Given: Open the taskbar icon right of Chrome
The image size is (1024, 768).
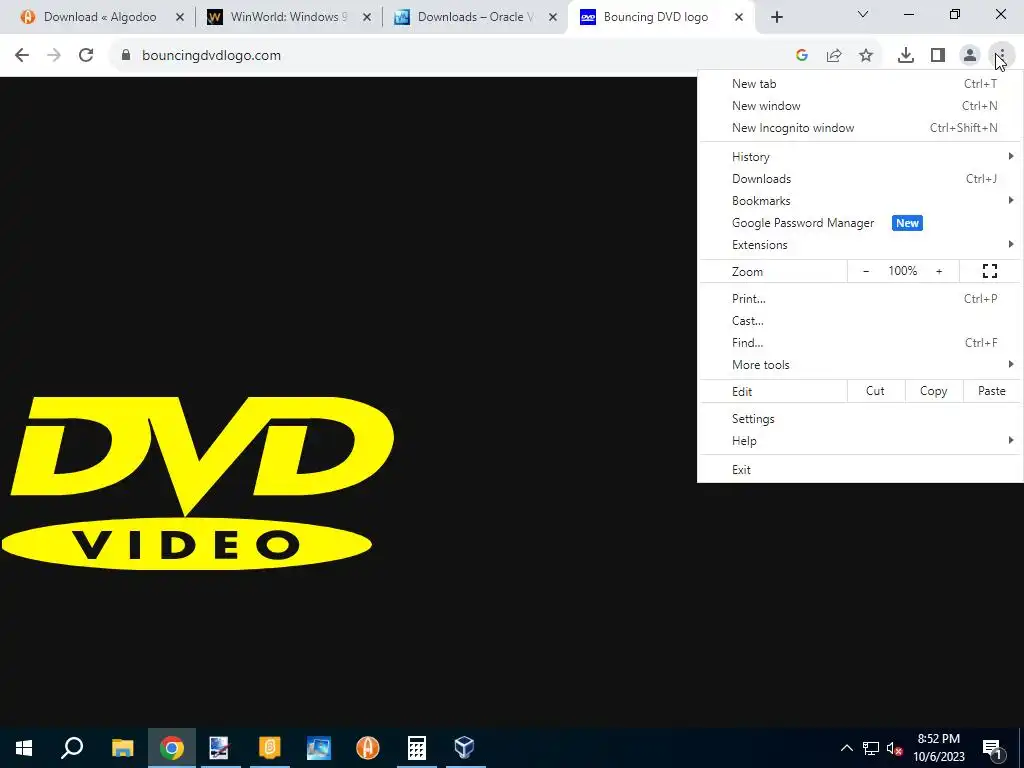Looking at the screenshot, I should tap(219, 748).
